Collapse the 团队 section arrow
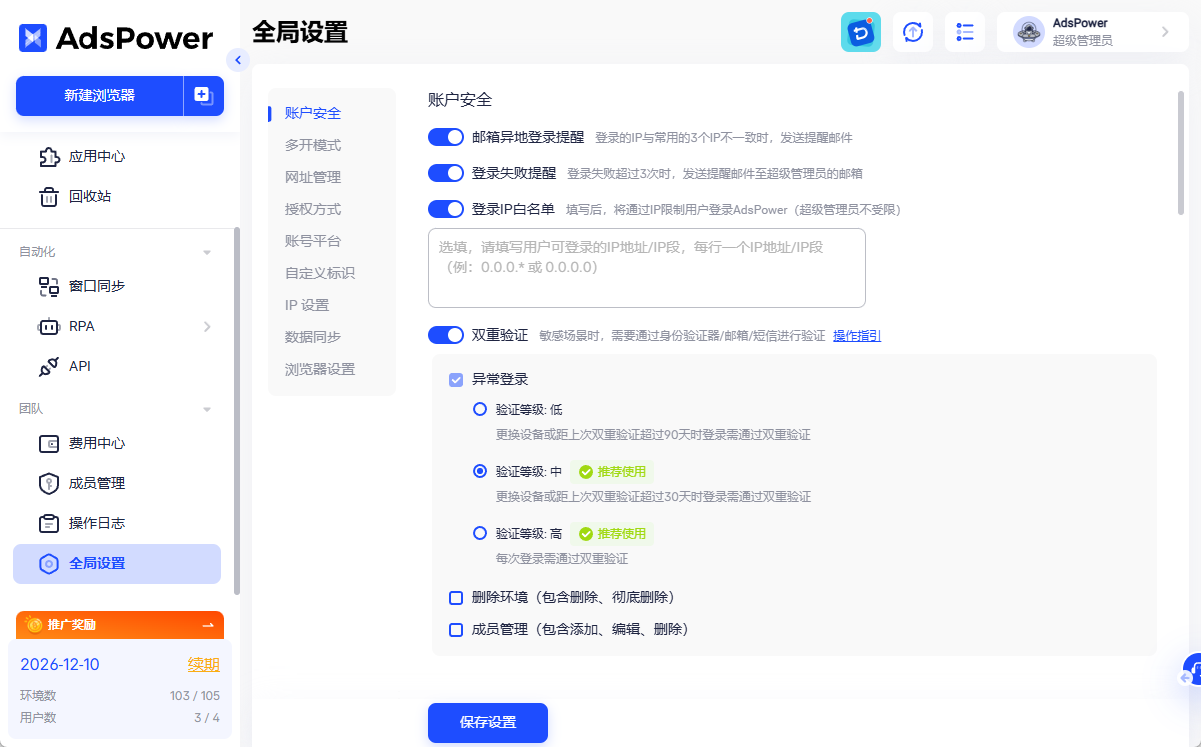 pos(207,409)
